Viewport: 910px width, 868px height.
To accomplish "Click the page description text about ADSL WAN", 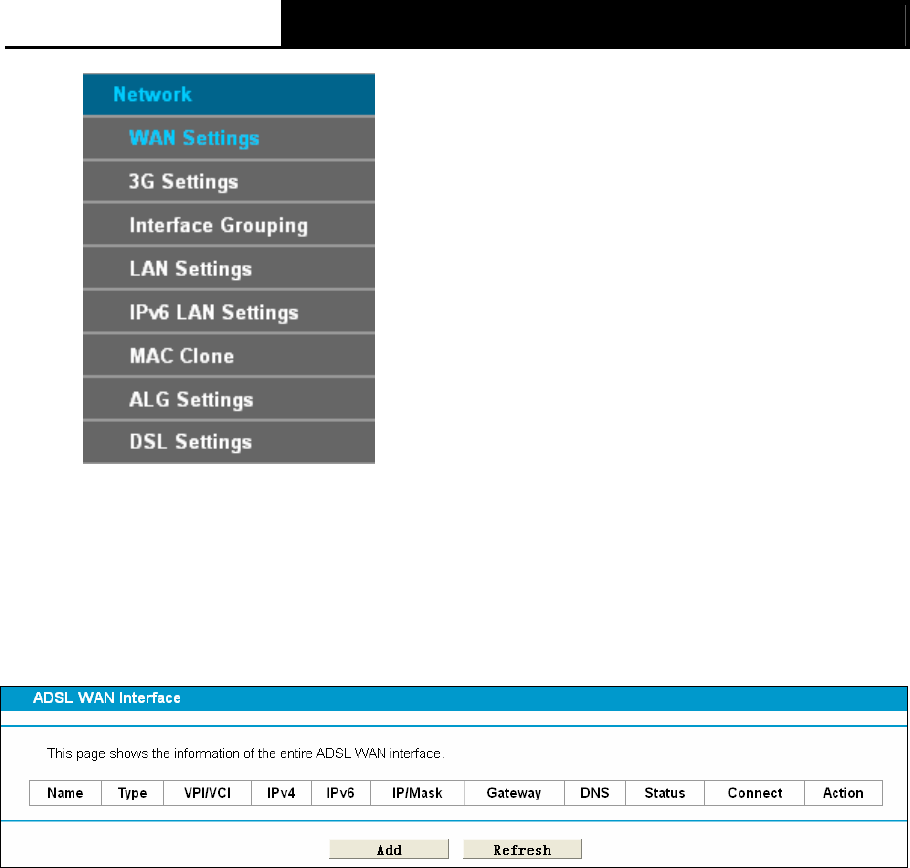I will [x=245, y=754].
